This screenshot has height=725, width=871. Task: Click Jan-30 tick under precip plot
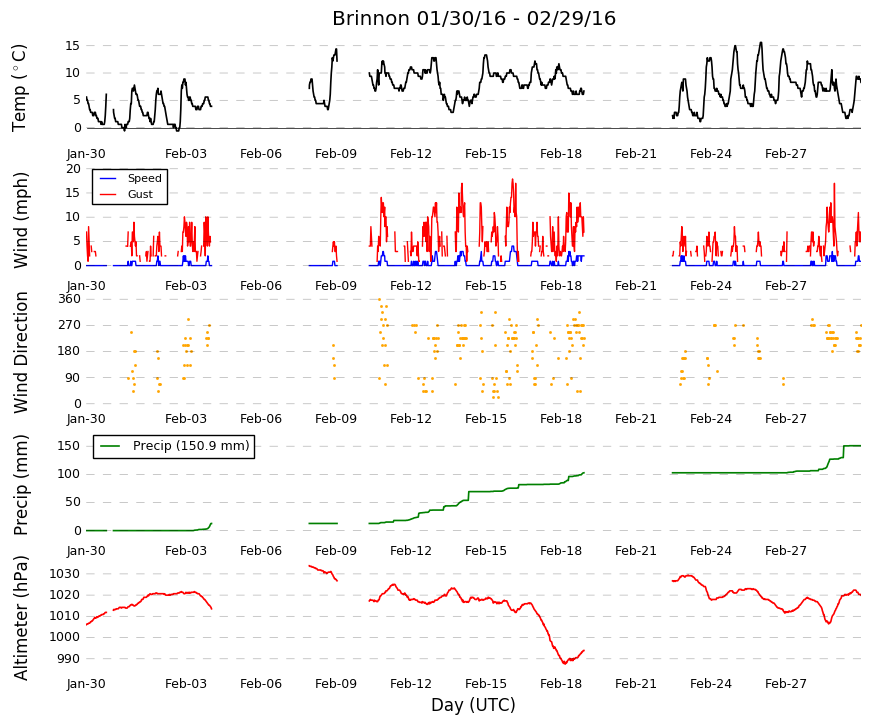(86, 551)
